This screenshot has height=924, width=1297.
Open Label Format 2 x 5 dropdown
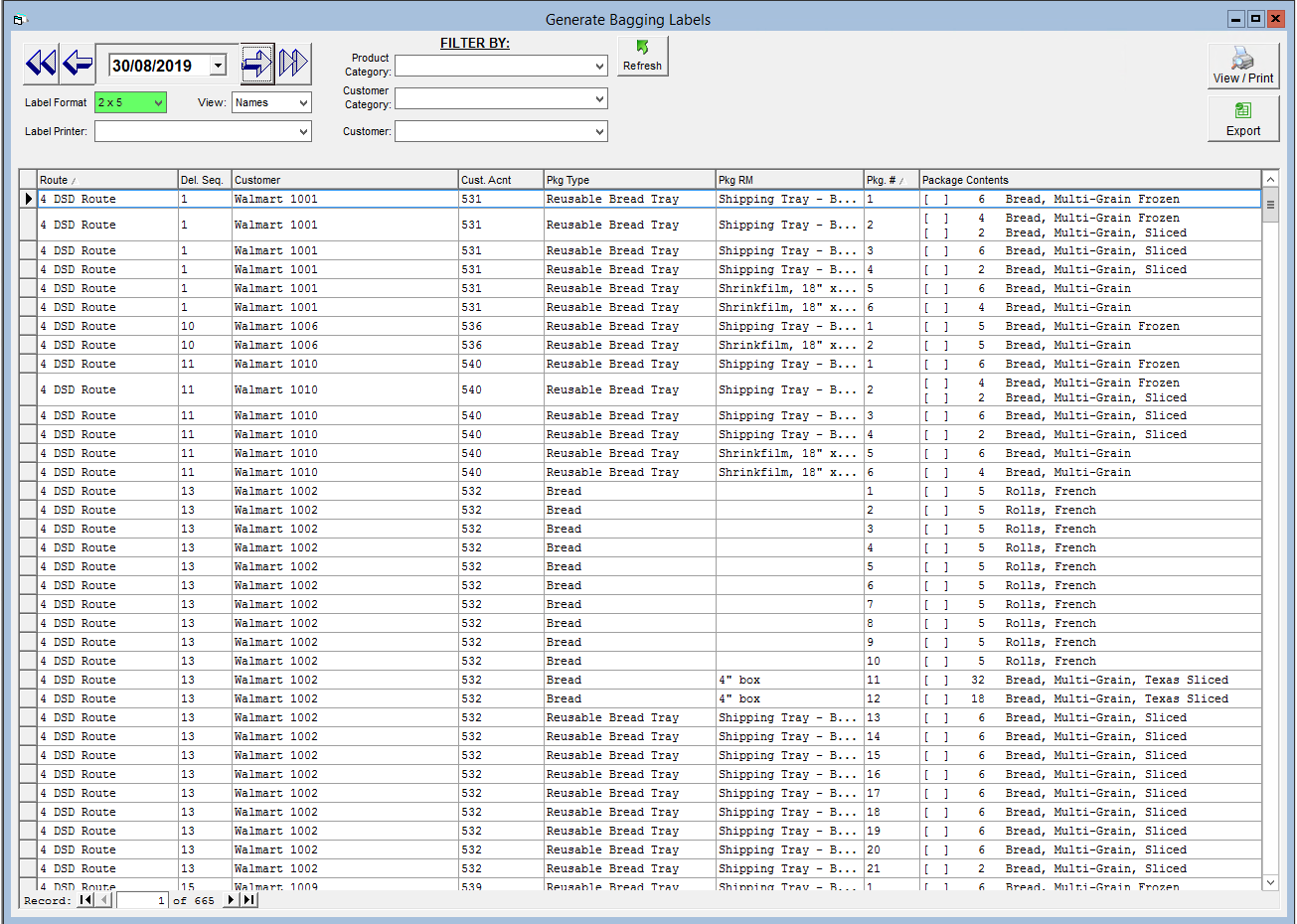point(158,102)
